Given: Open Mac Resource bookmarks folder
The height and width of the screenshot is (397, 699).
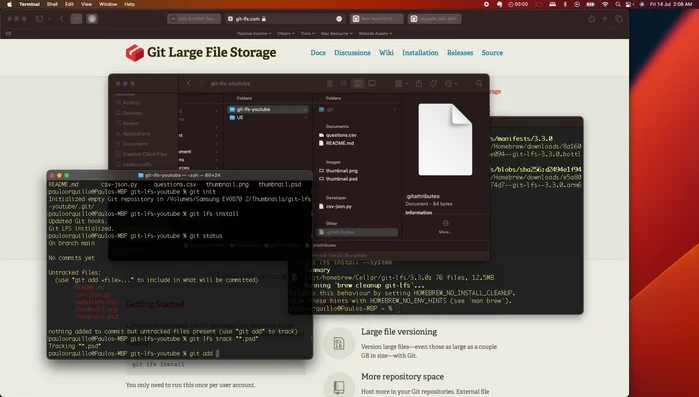Looking at the screenshot, I should click(x=337, y=33).
